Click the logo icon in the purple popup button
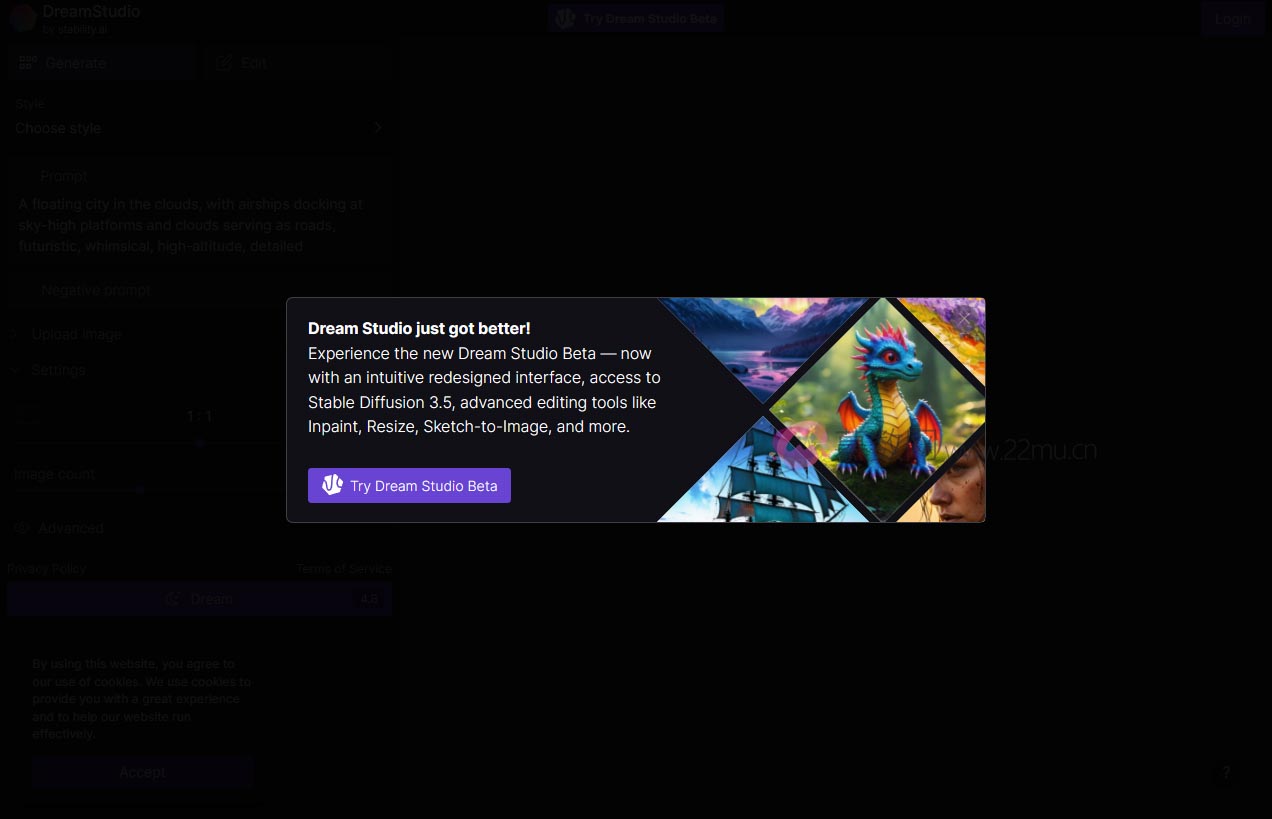Screen dimensions: 1272x819 (x=332, y=486)
